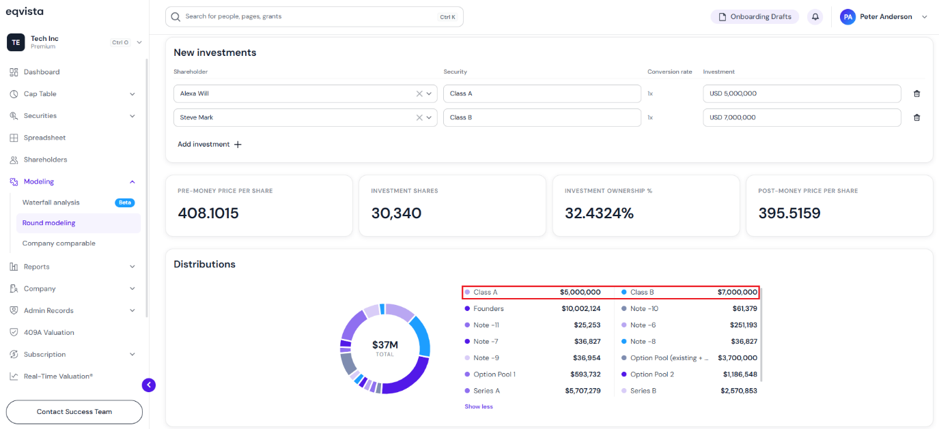Image resolution: width=939 pixels, height=429 pixels.
Task: Click the Class B legend color dot
Action: coord(623,292)
